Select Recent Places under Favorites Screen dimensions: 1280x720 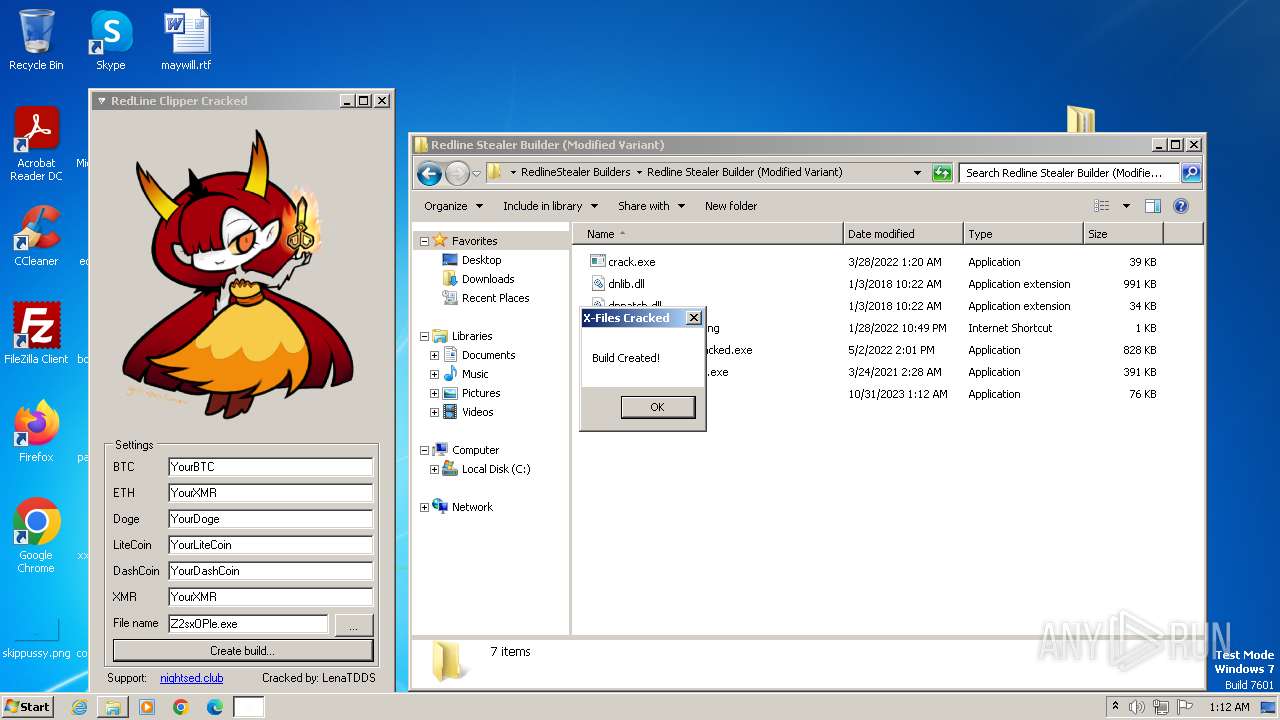click(x=495, y=298)
